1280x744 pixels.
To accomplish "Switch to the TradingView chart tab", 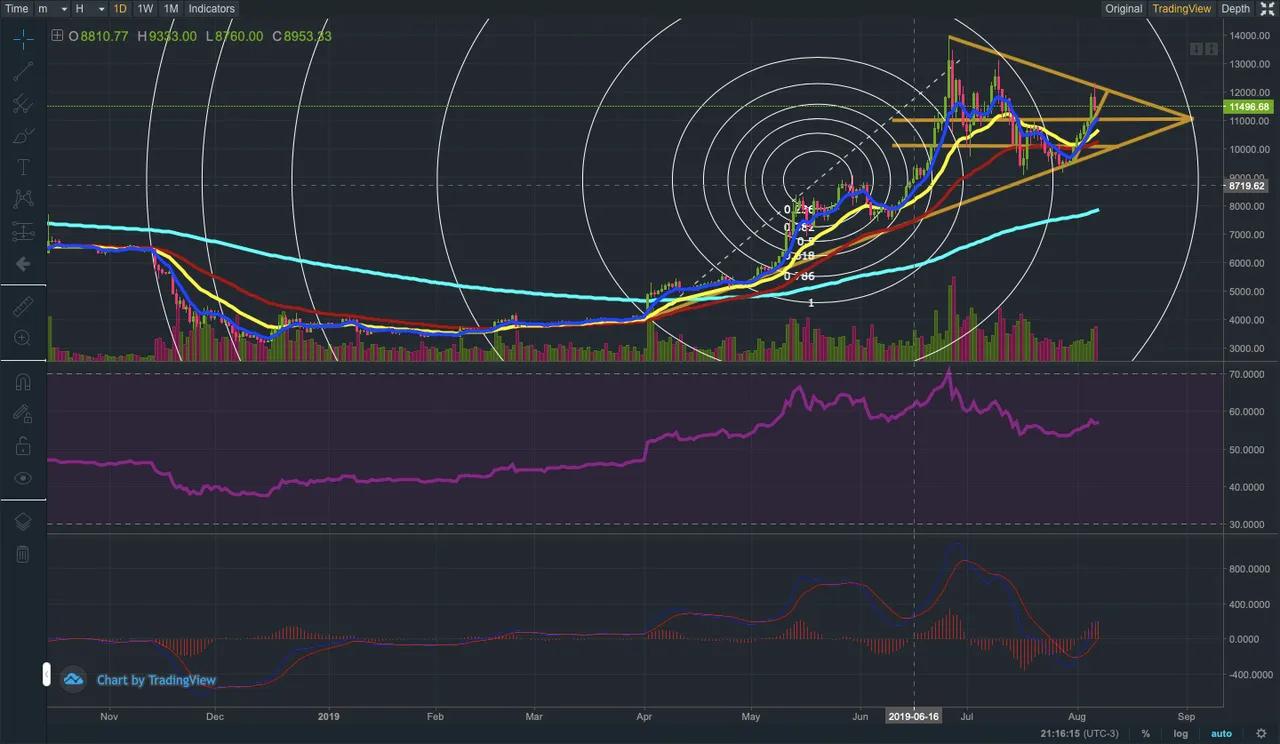I will pos(1181,9).
